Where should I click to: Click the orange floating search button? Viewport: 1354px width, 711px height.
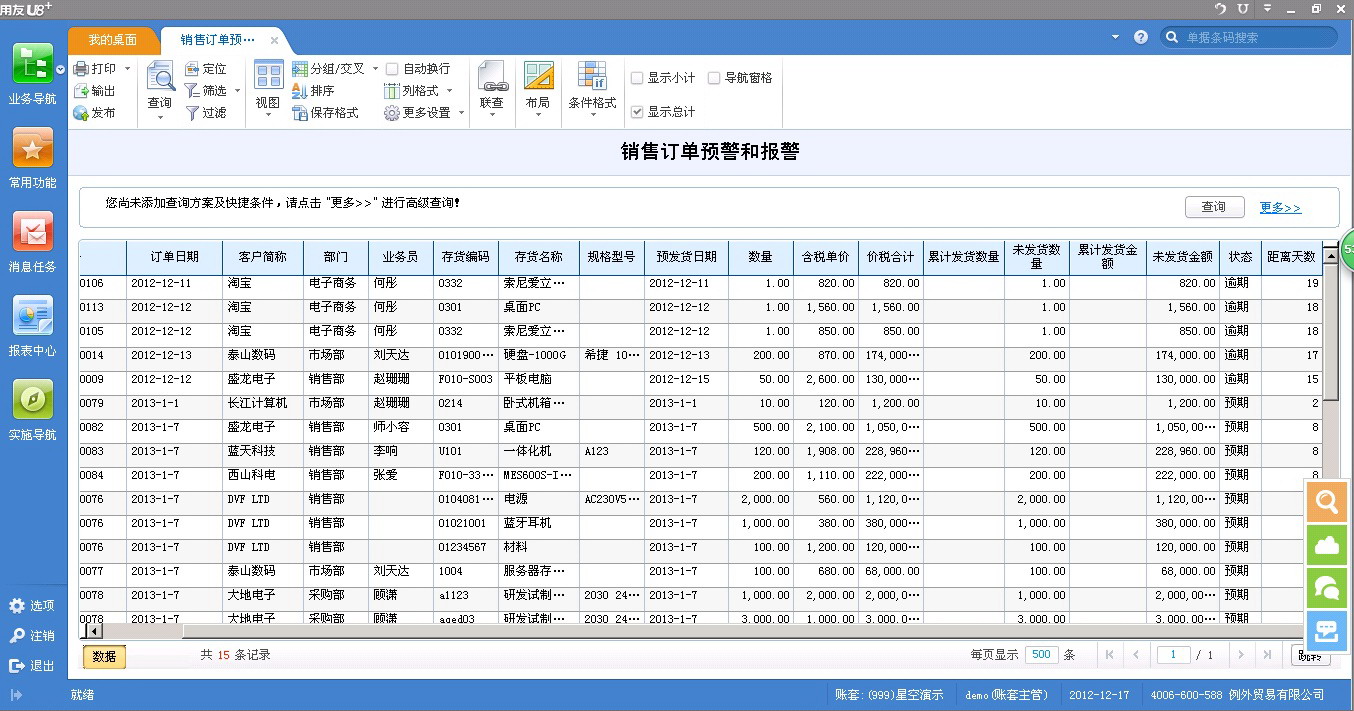[1327, 502]
